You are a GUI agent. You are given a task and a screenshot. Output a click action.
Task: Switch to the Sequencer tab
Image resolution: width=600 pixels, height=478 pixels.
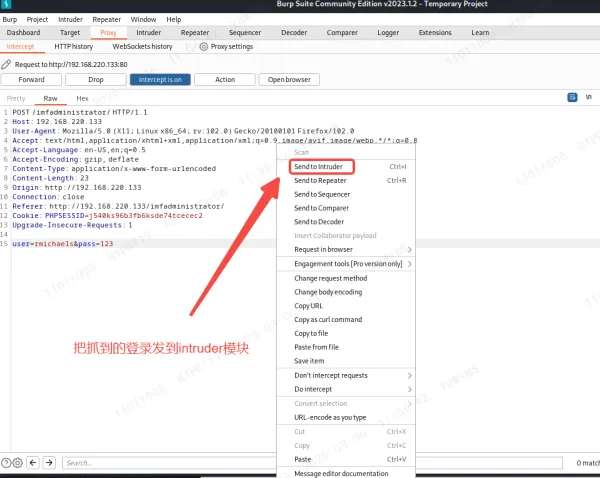(x=245, y=33)
